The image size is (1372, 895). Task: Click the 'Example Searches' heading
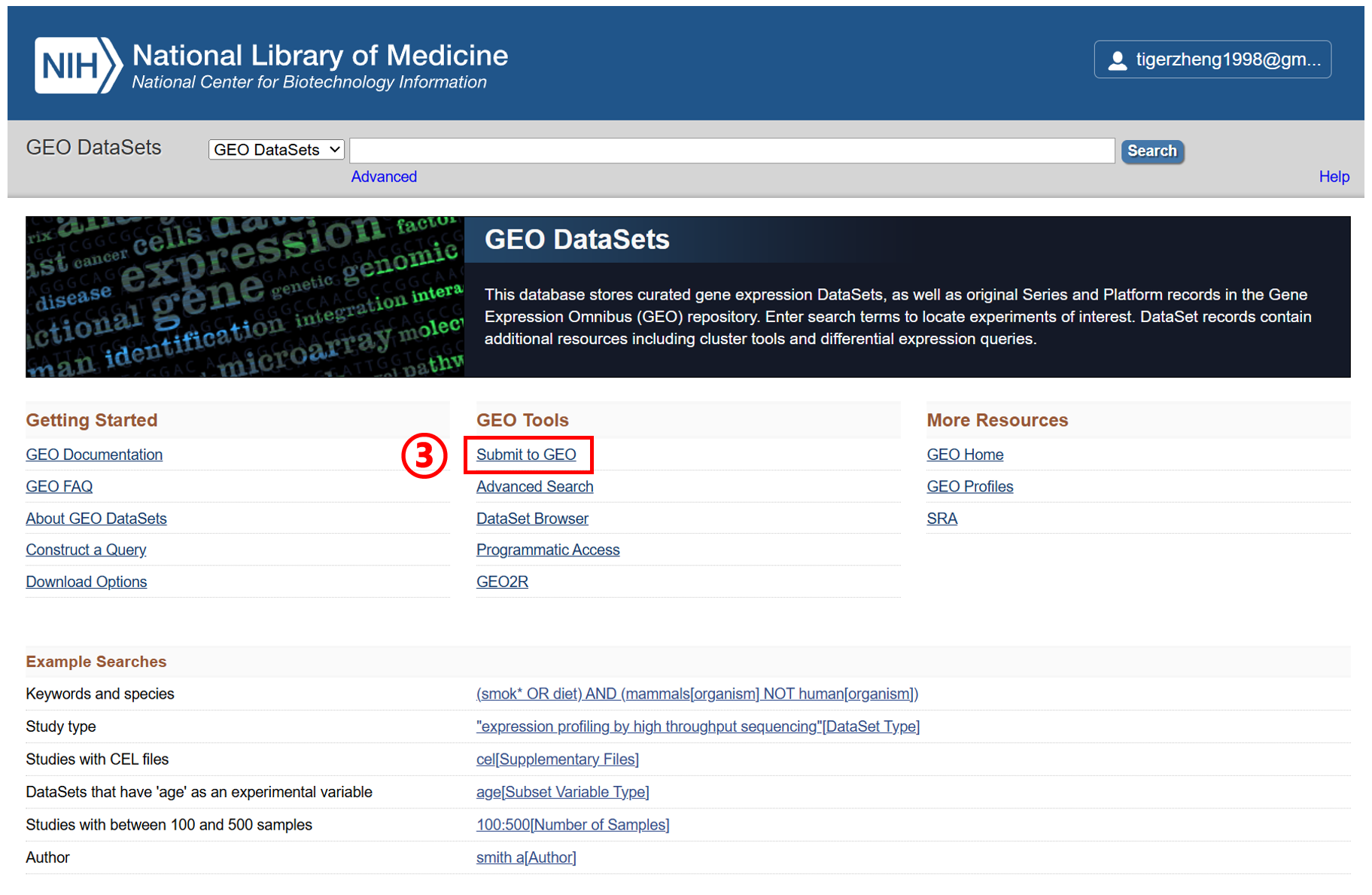pos(96,662)
